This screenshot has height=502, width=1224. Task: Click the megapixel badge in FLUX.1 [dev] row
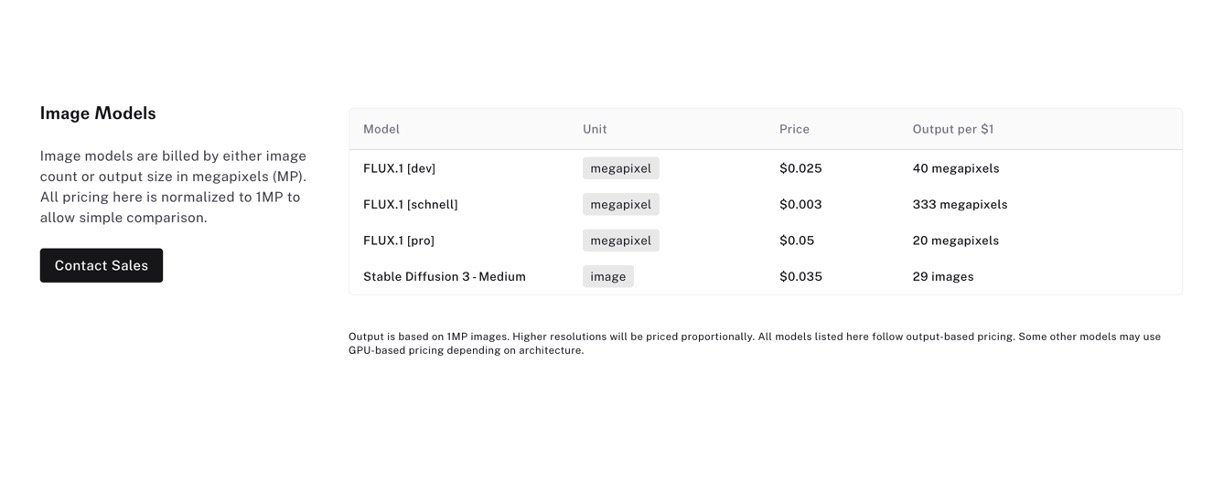pos(621,168)
